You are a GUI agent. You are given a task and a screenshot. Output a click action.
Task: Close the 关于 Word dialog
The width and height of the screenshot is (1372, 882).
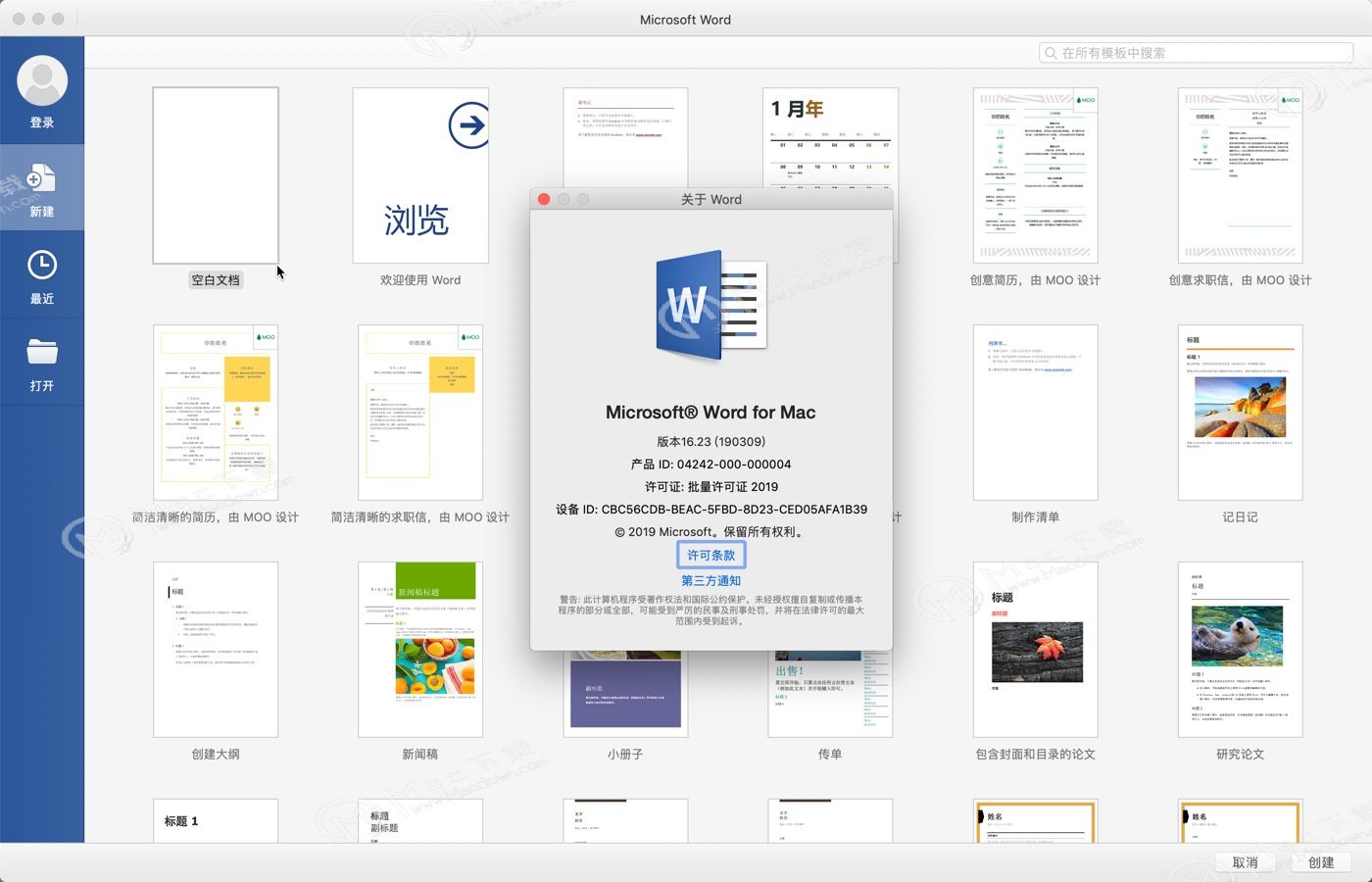click(x=544, y=199)
